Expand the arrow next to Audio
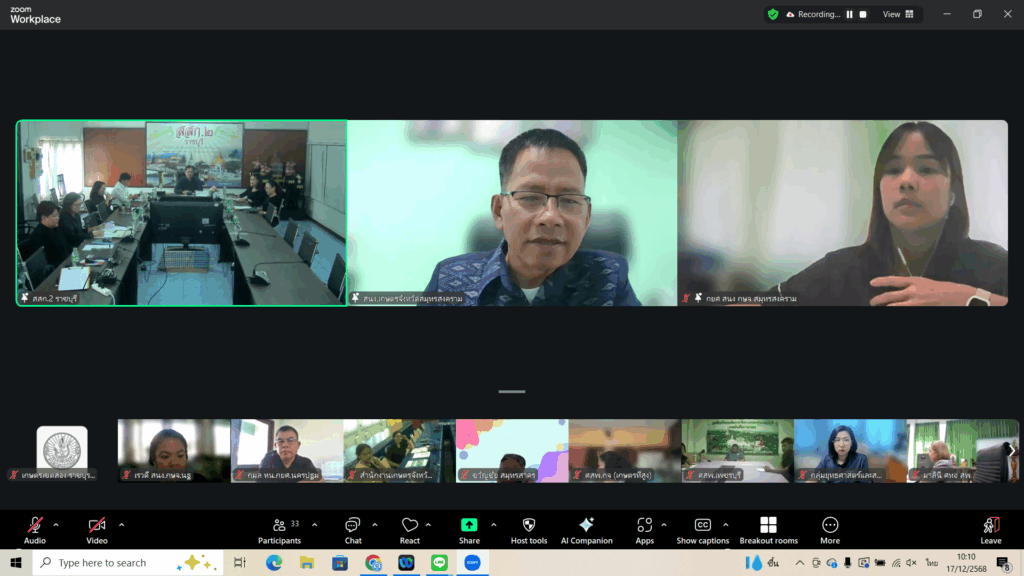 pyautogui.click(x=56, y=524)
